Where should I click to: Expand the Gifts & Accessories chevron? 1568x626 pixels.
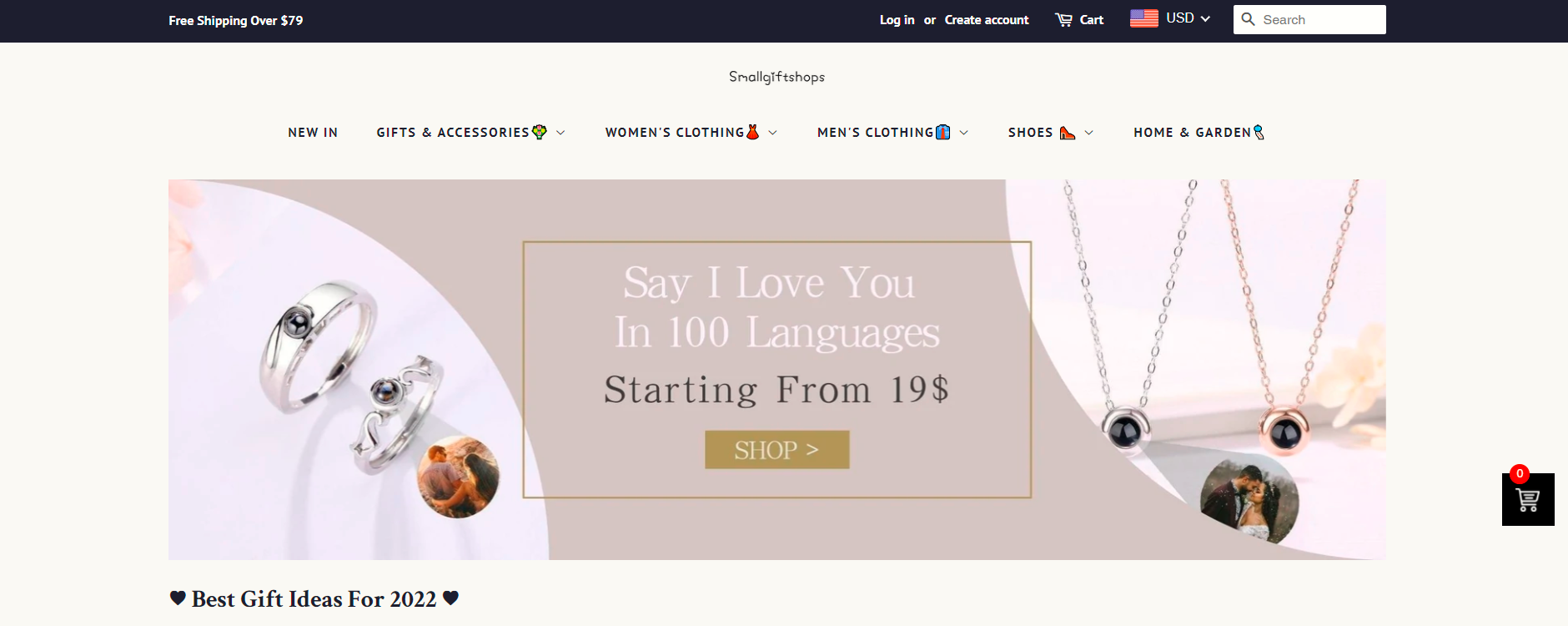560,133
